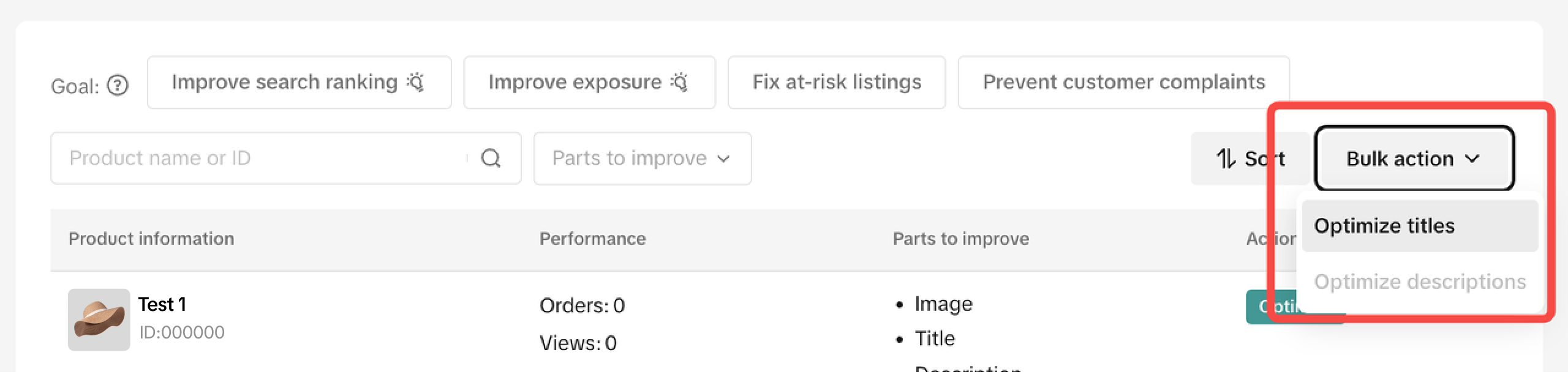Toggle the Fix at-risk listings goal
This screenshot has width=1568, height=377.
[836, 82]
